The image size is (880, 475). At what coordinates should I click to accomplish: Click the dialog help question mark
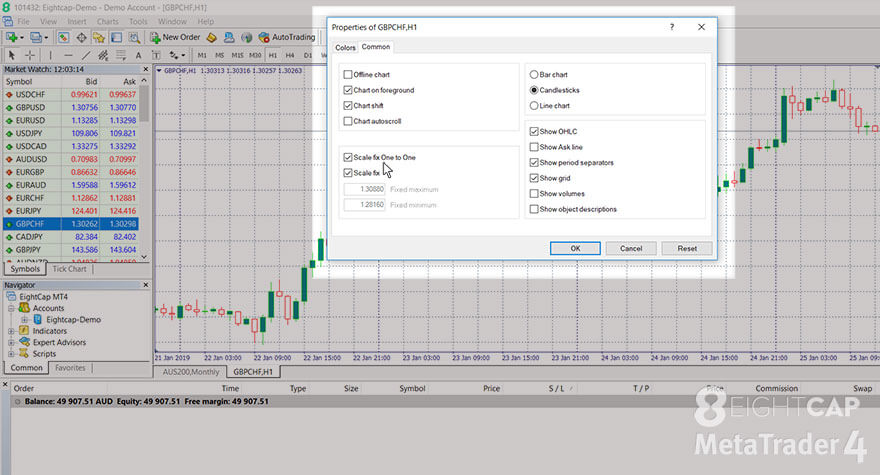[672, 27]
